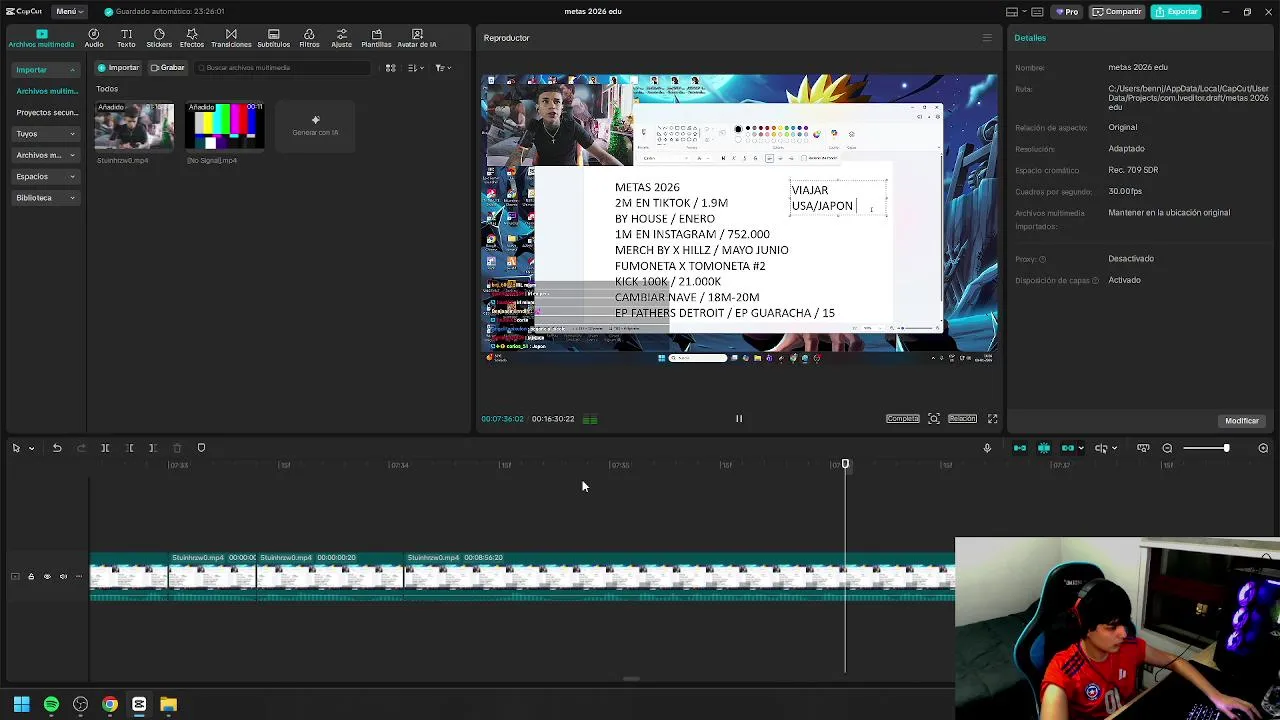Click the Completa quality button
Viewport: 1280px width, 720px height.
pos(902,419)
